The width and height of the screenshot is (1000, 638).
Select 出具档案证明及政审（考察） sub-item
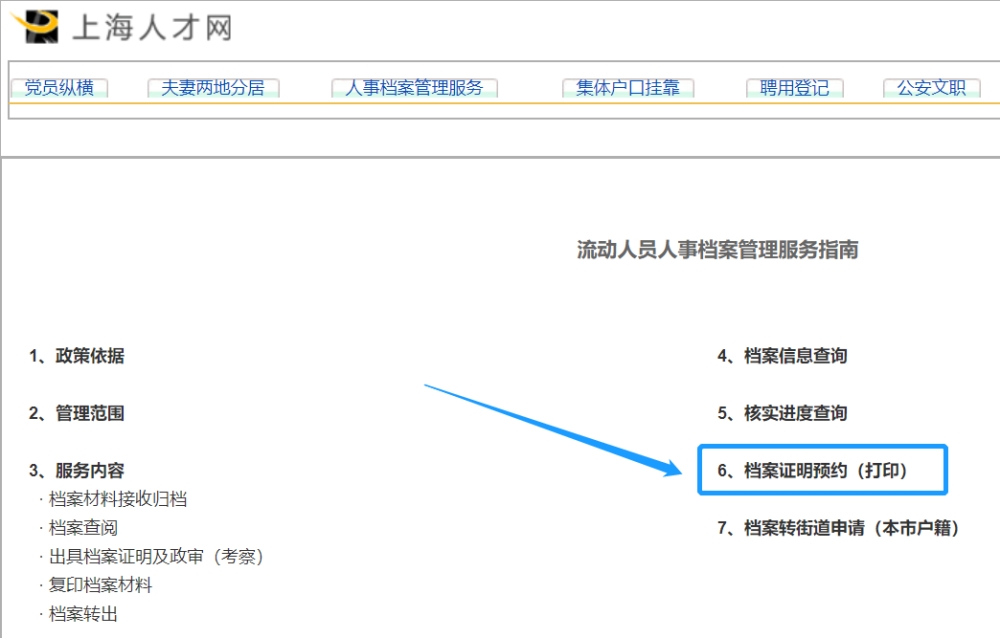pyautogui.click(x=156, y=556)
